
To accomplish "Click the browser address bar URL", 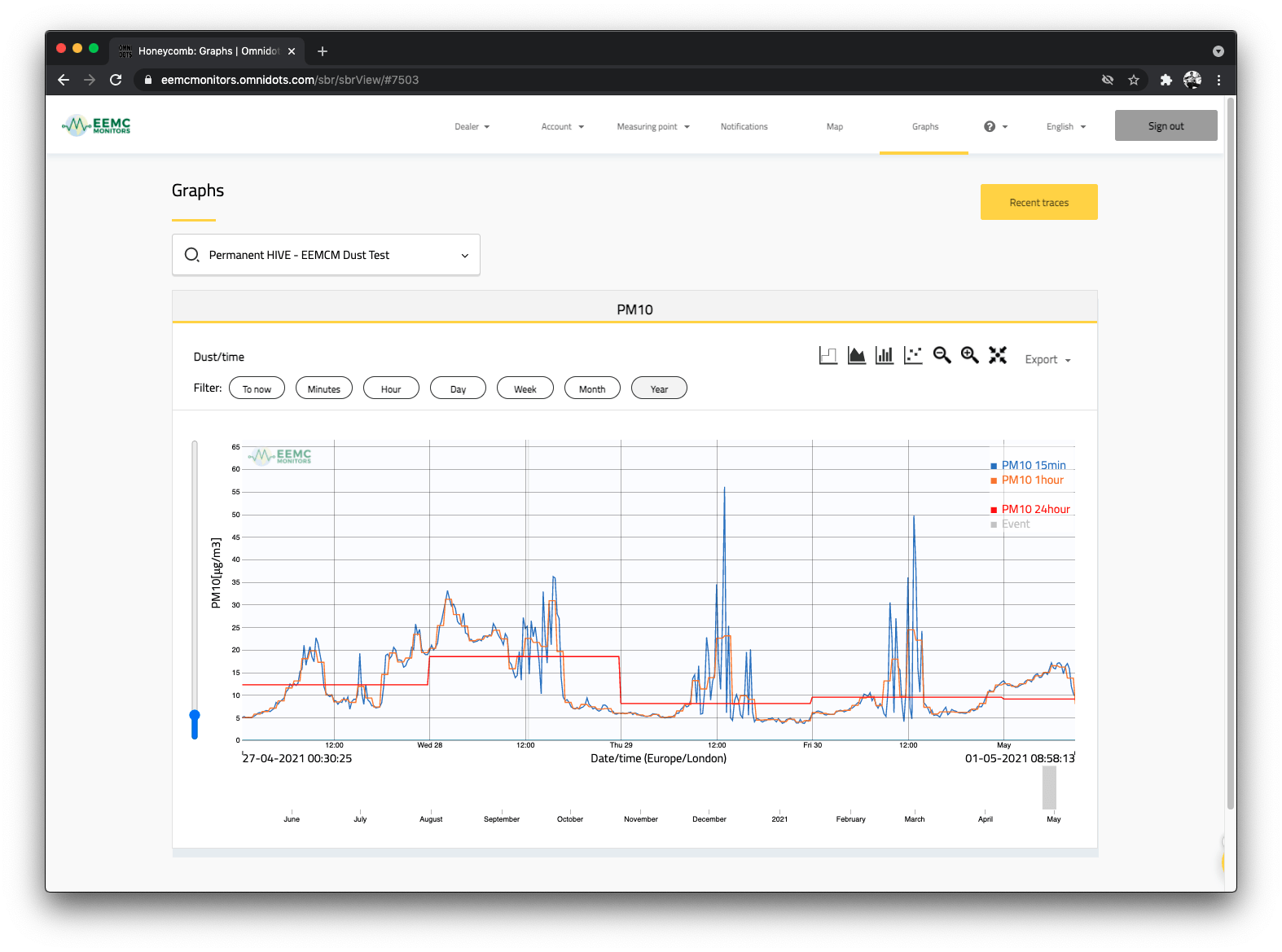I will 289,80.
